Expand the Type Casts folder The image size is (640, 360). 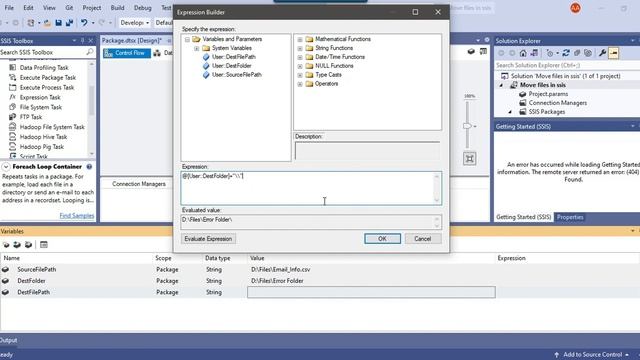point(300,75)
